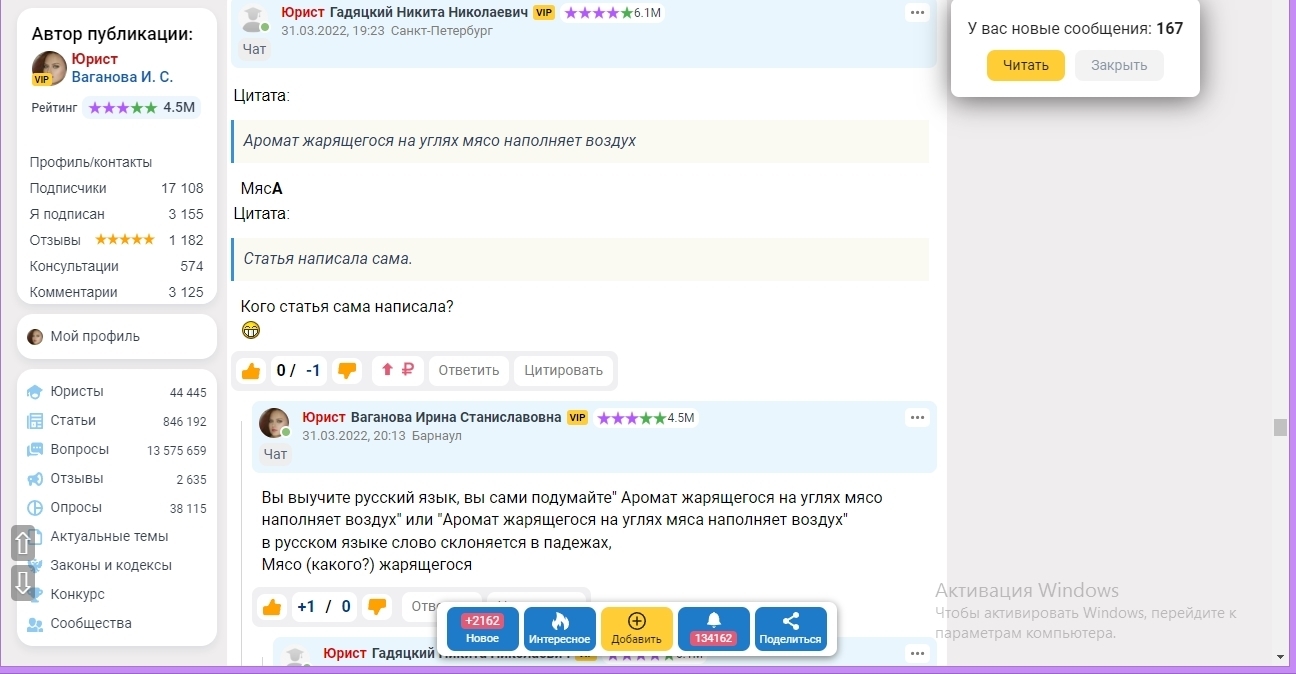
Task: Go to Законы и кодексы sidebar item
Action: [x=111, y=565]
